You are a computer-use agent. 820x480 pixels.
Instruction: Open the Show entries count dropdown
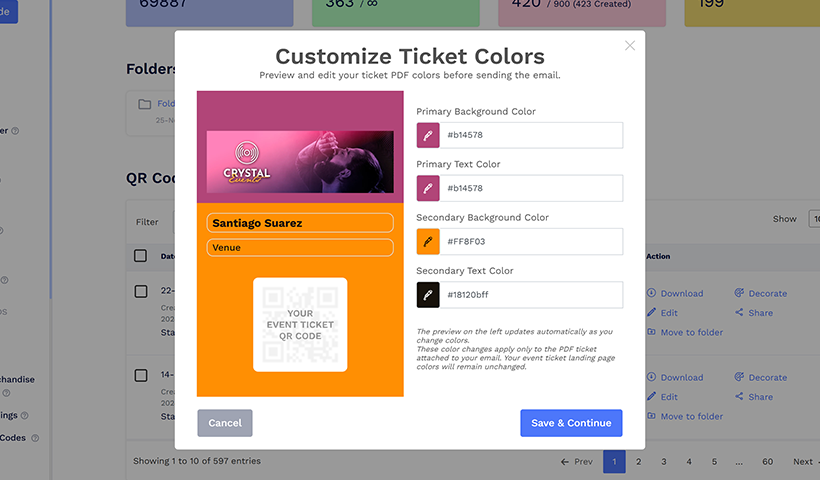coord(814,219)
